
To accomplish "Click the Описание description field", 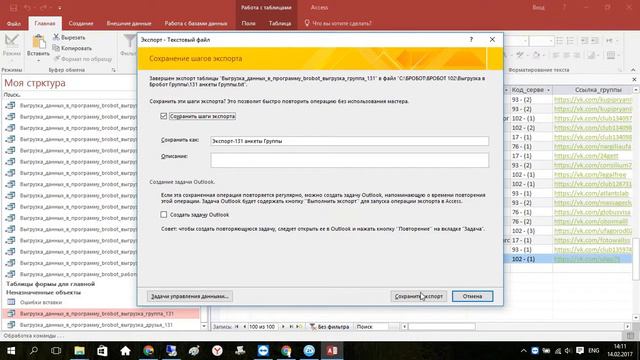I will [349, 160].
